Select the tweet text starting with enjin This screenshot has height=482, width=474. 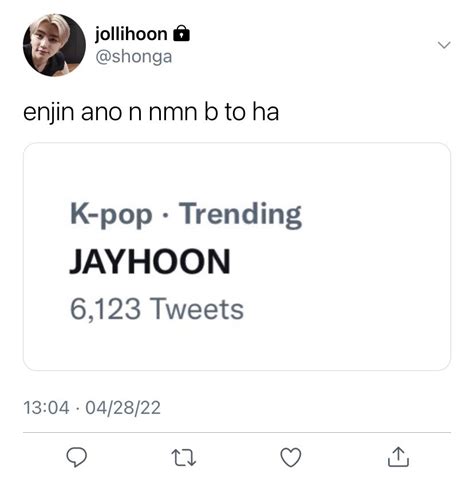(x=151, y=112)
